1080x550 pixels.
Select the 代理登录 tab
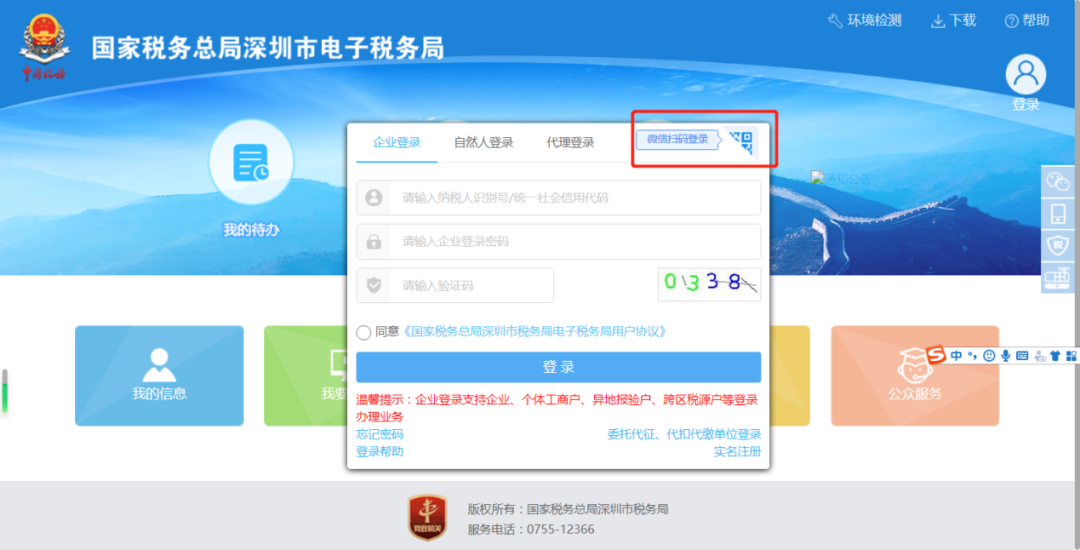(570, 142)
